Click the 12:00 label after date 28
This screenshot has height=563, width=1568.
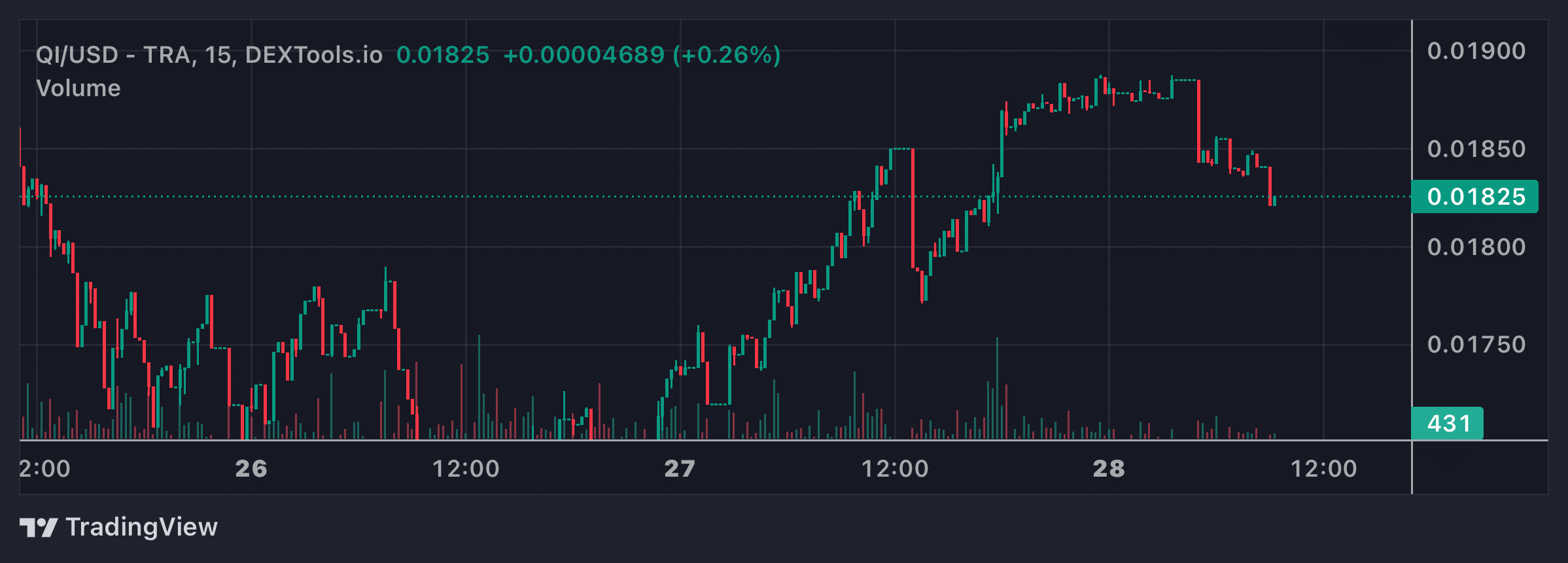click(1323, 469)
